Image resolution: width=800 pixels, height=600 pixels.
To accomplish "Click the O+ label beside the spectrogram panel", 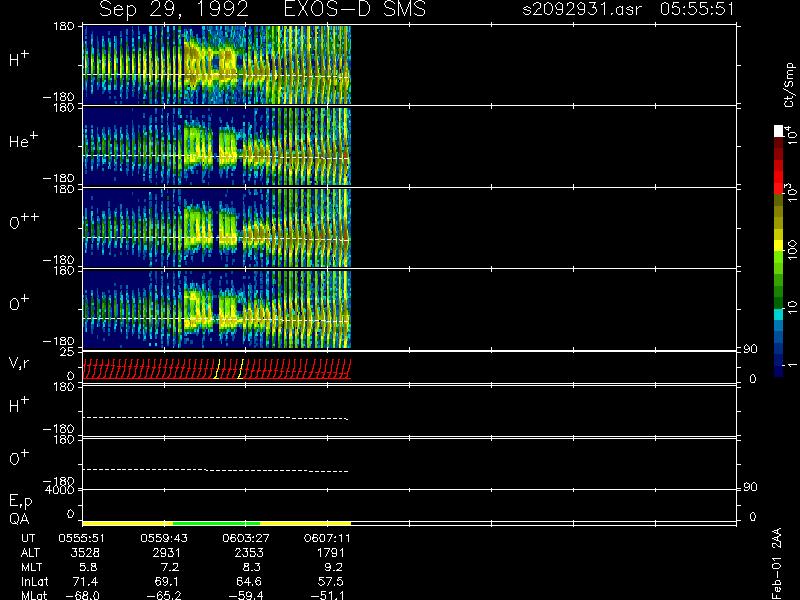I will tap(19, 303).
